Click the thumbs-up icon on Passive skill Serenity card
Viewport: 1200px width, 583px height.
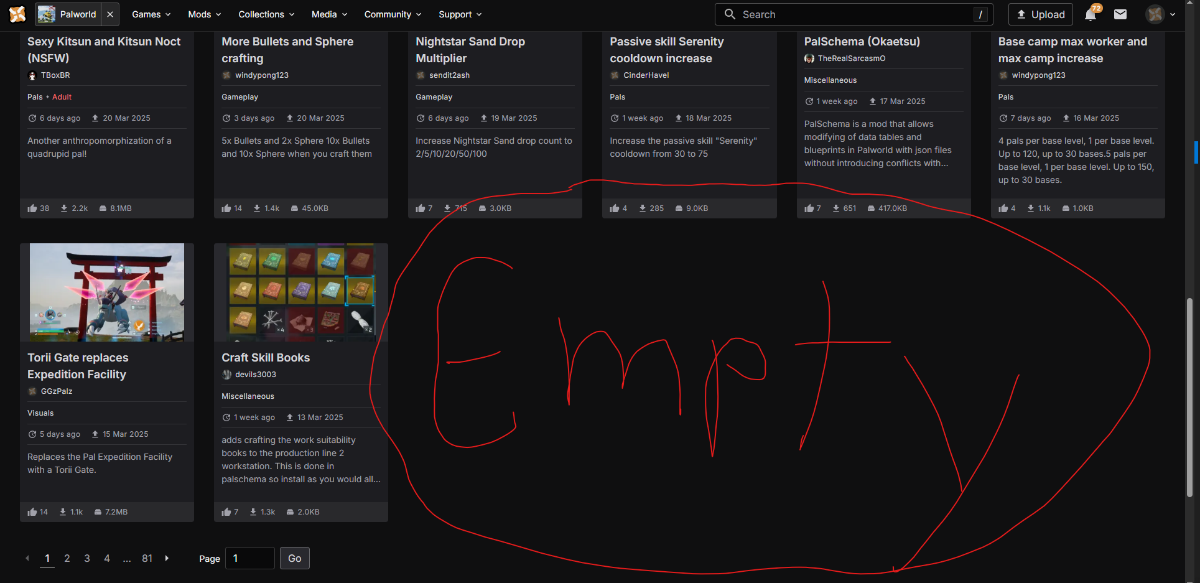click(x=615, y=208)
